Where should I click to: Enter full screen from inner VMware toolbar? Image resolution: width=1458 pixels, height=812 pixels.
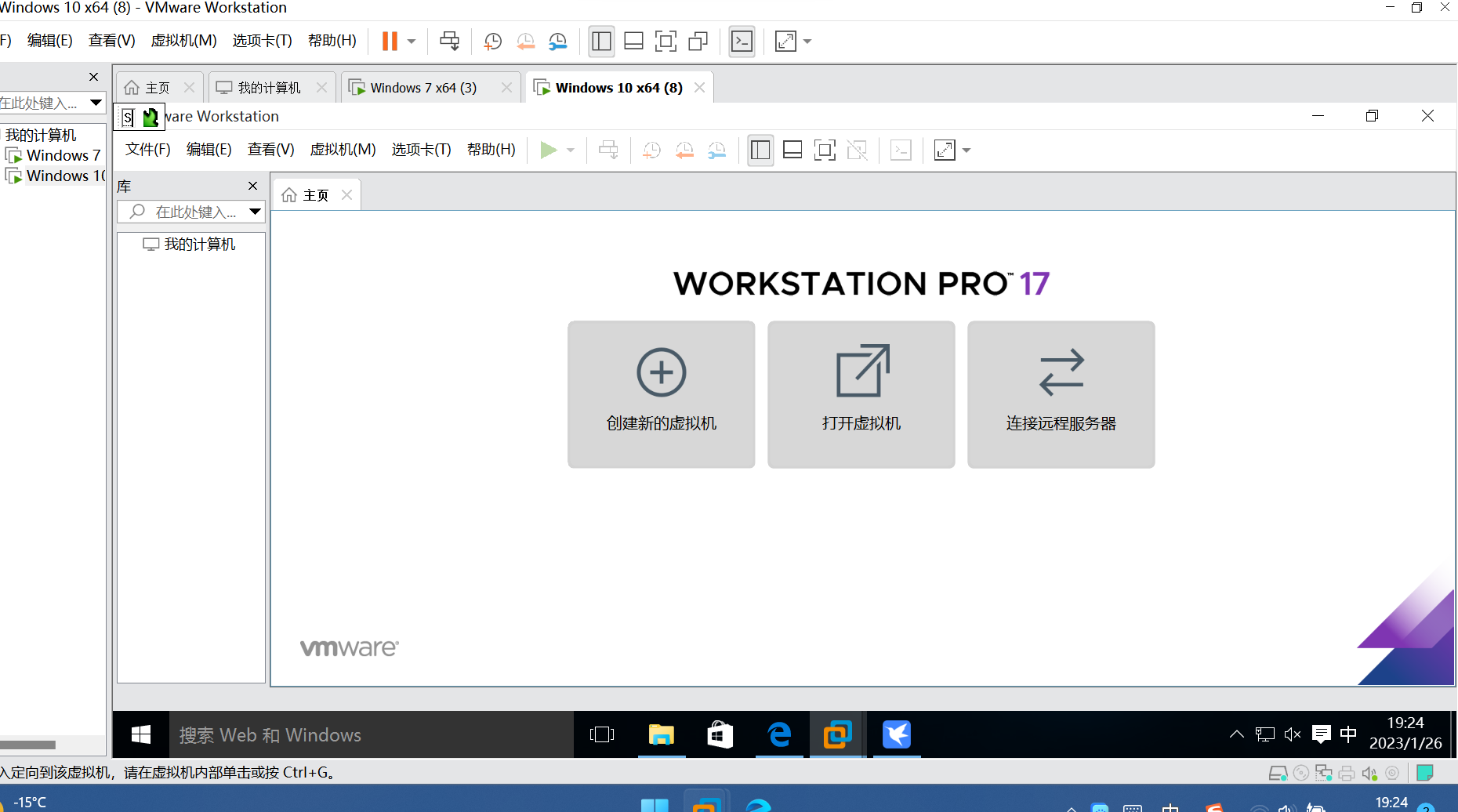click(x=825, y=150)
